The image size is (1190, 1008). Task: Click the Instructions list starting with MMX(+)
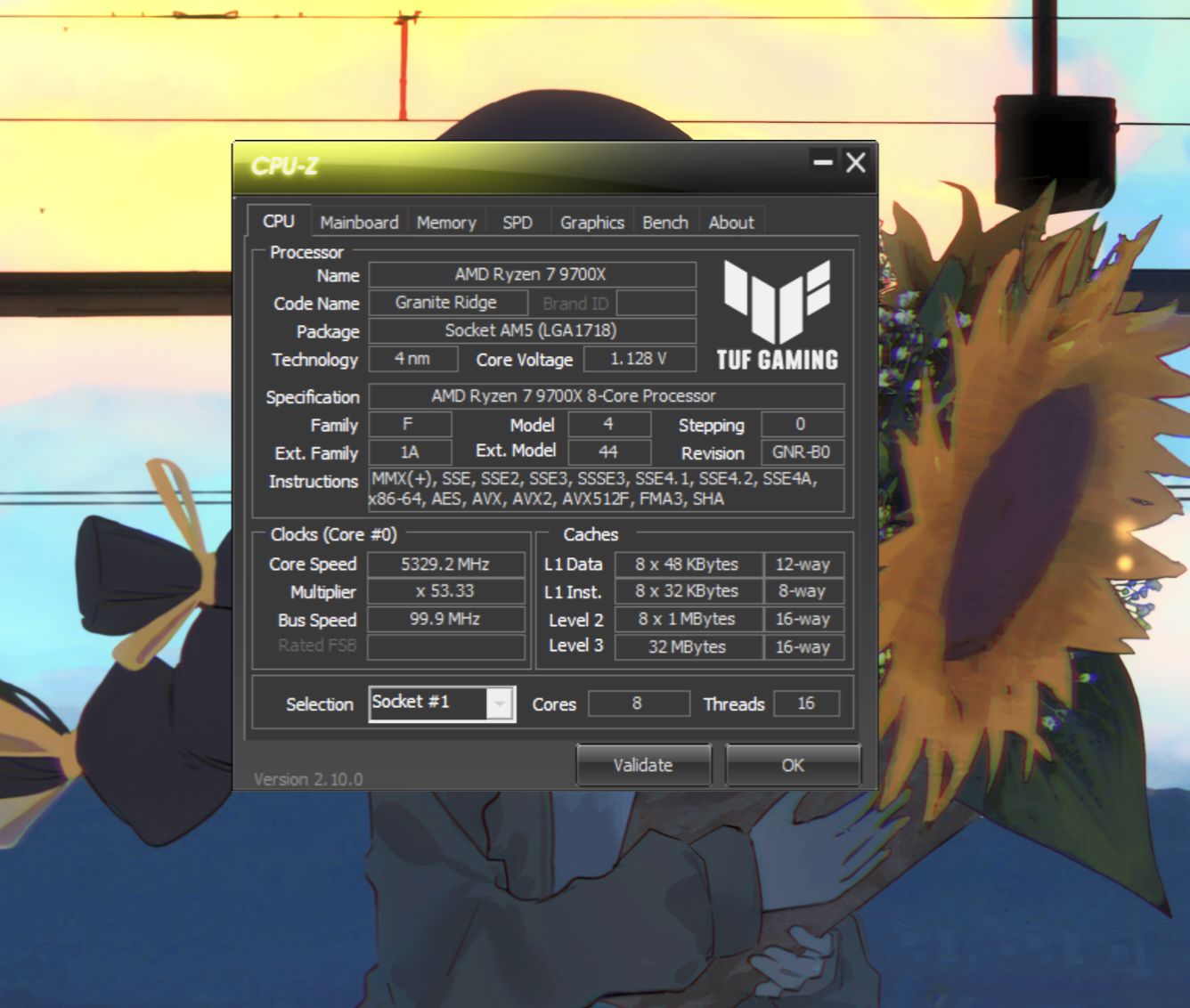coord(606,489)
